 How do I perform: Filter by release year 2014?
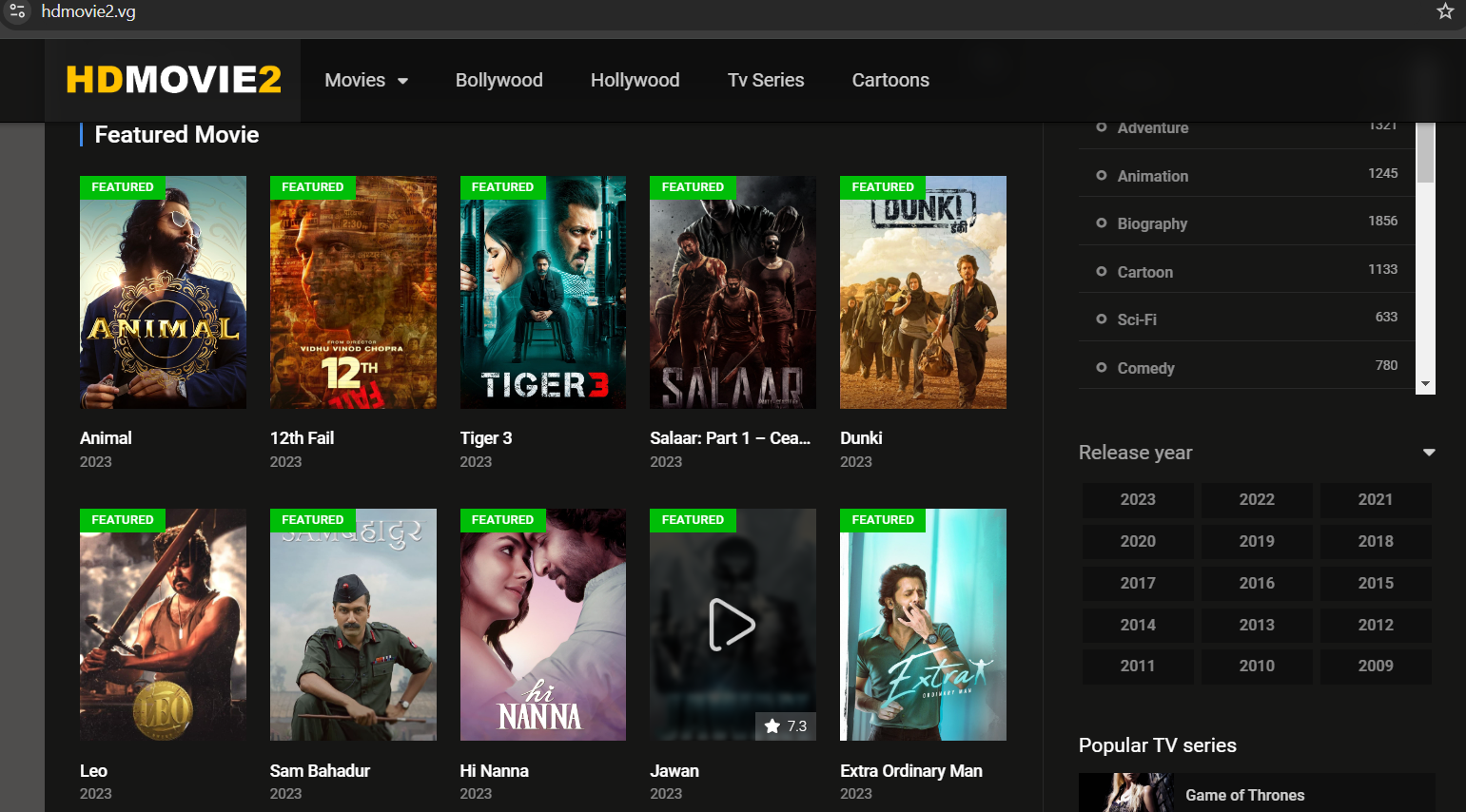click(1138, 625)
